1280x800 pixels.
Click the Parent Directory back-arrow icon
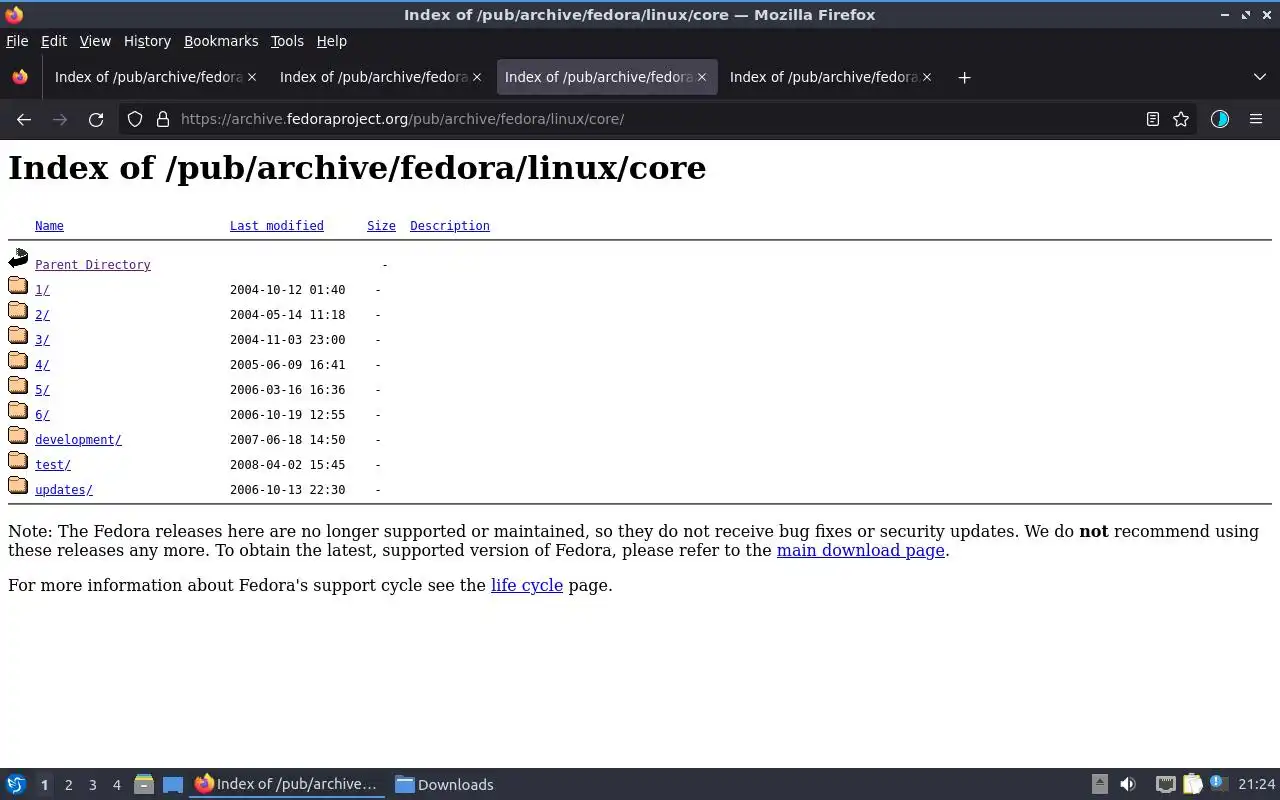18,259
